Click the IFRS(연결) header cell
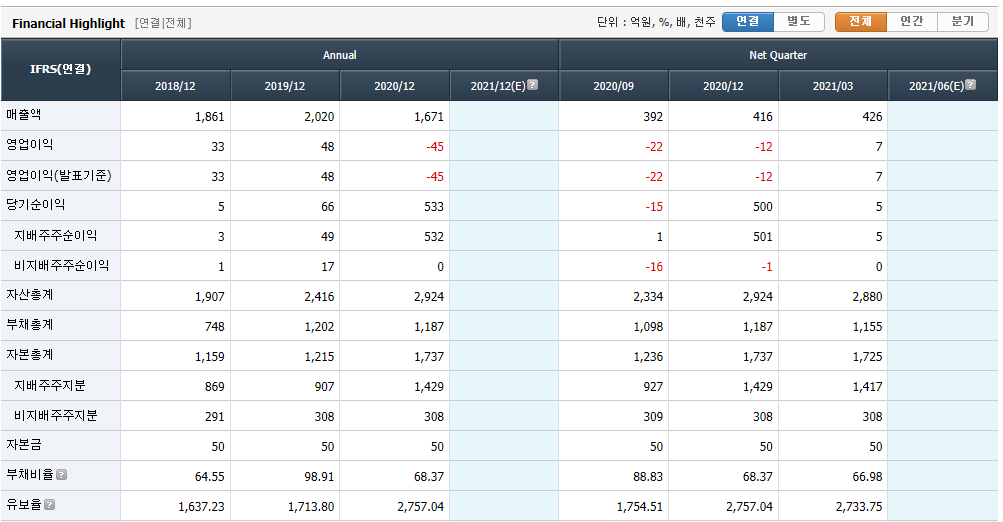The width and height of the screenshot is (1003, 522). [x=61, y=69]
